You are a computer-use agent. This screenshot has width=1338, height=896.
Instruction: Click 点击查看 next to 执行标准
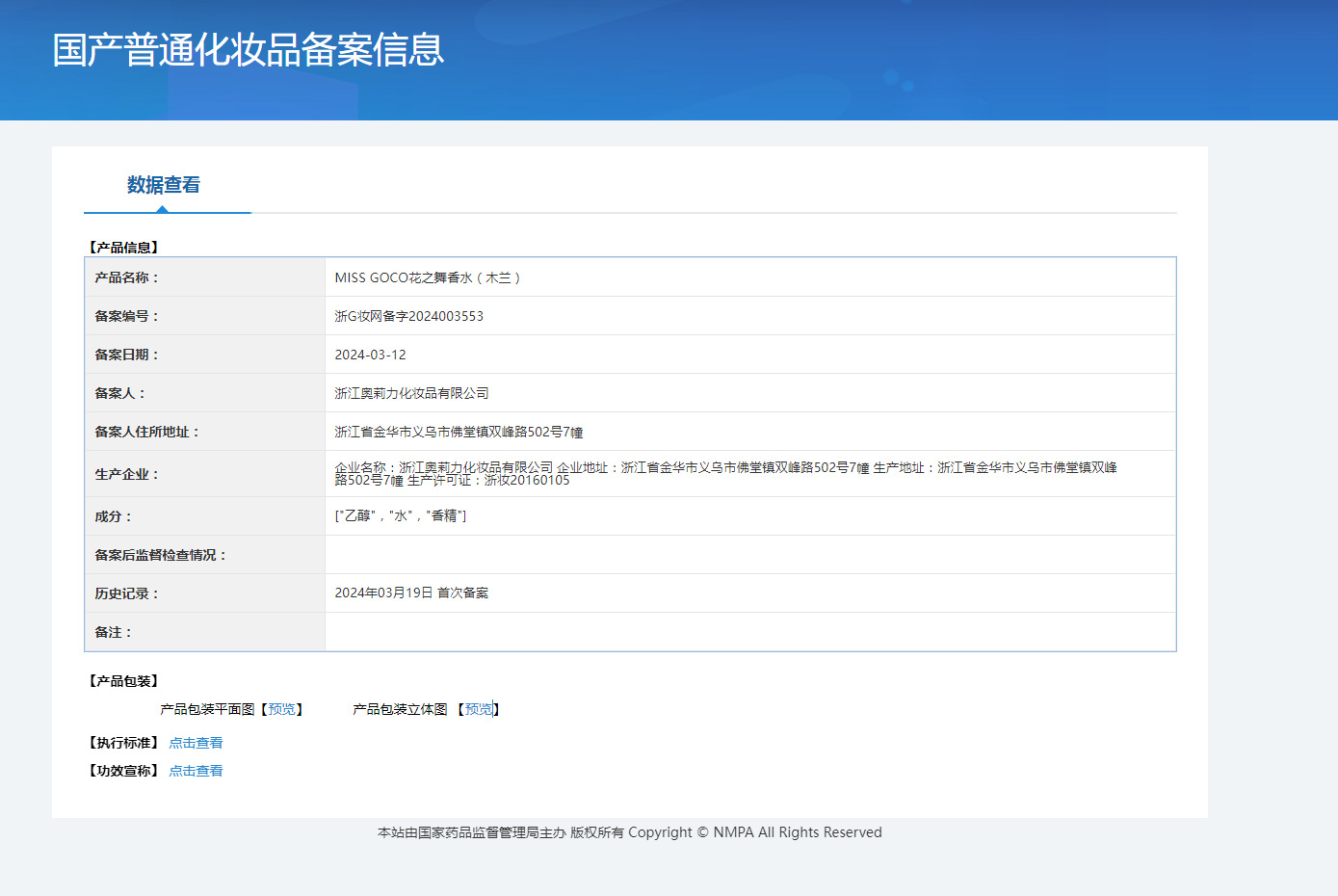[x=195, y=742]
